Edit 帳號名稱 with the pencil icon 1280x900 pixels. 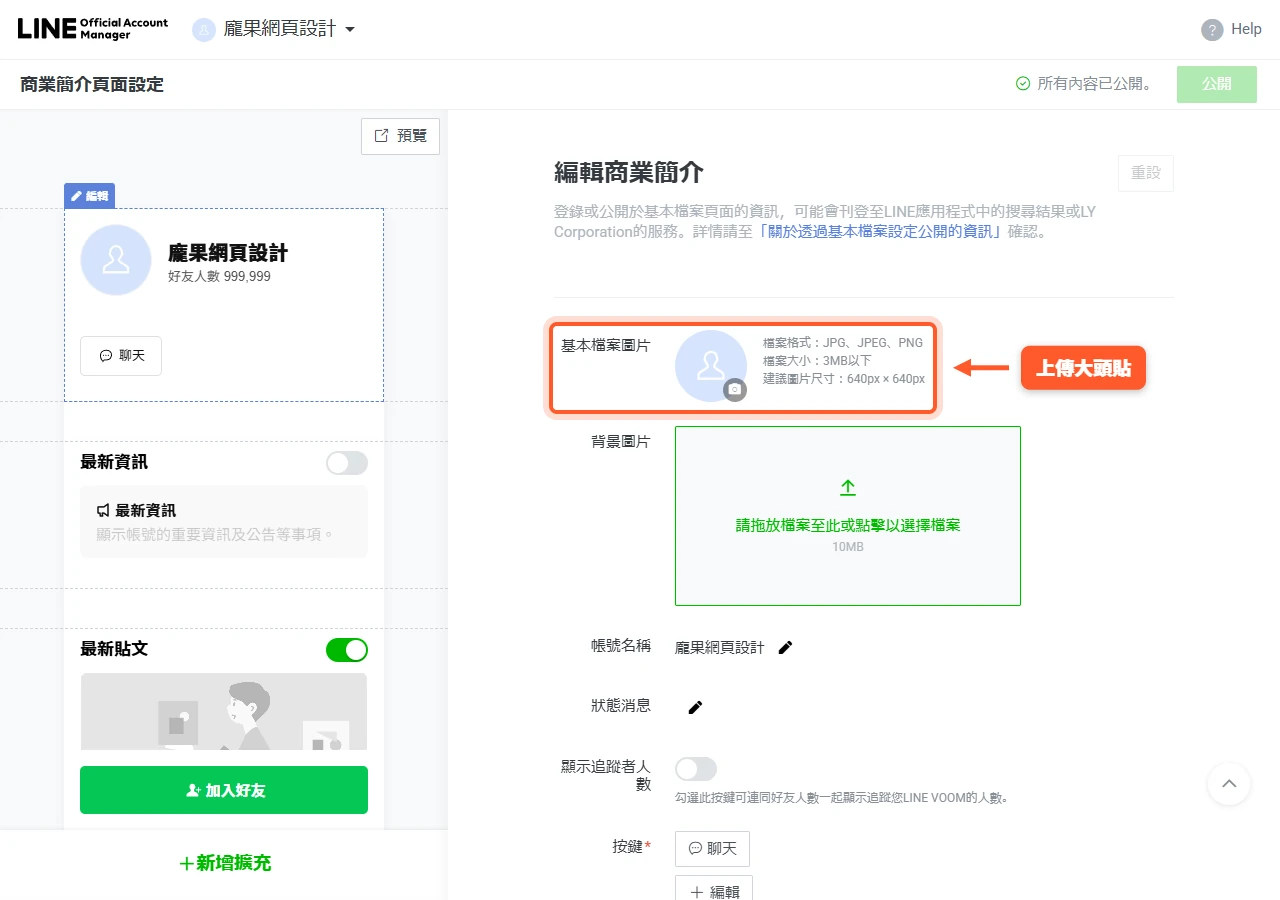[x=786, y=648]
